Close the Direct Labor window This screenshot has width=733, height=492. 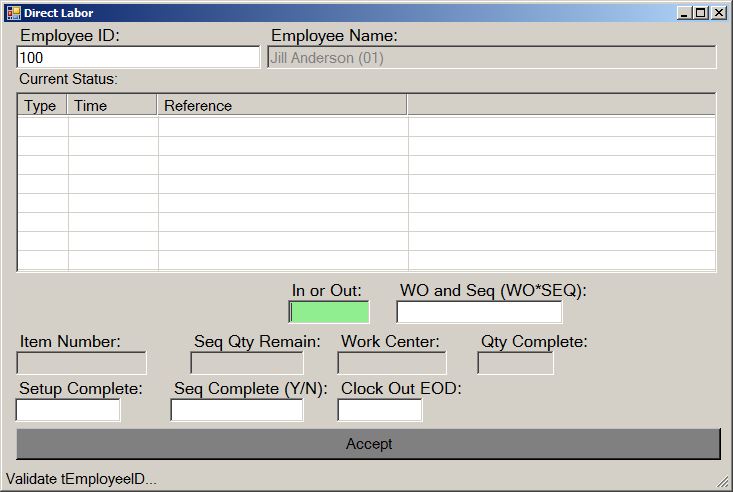coord(717,13)
